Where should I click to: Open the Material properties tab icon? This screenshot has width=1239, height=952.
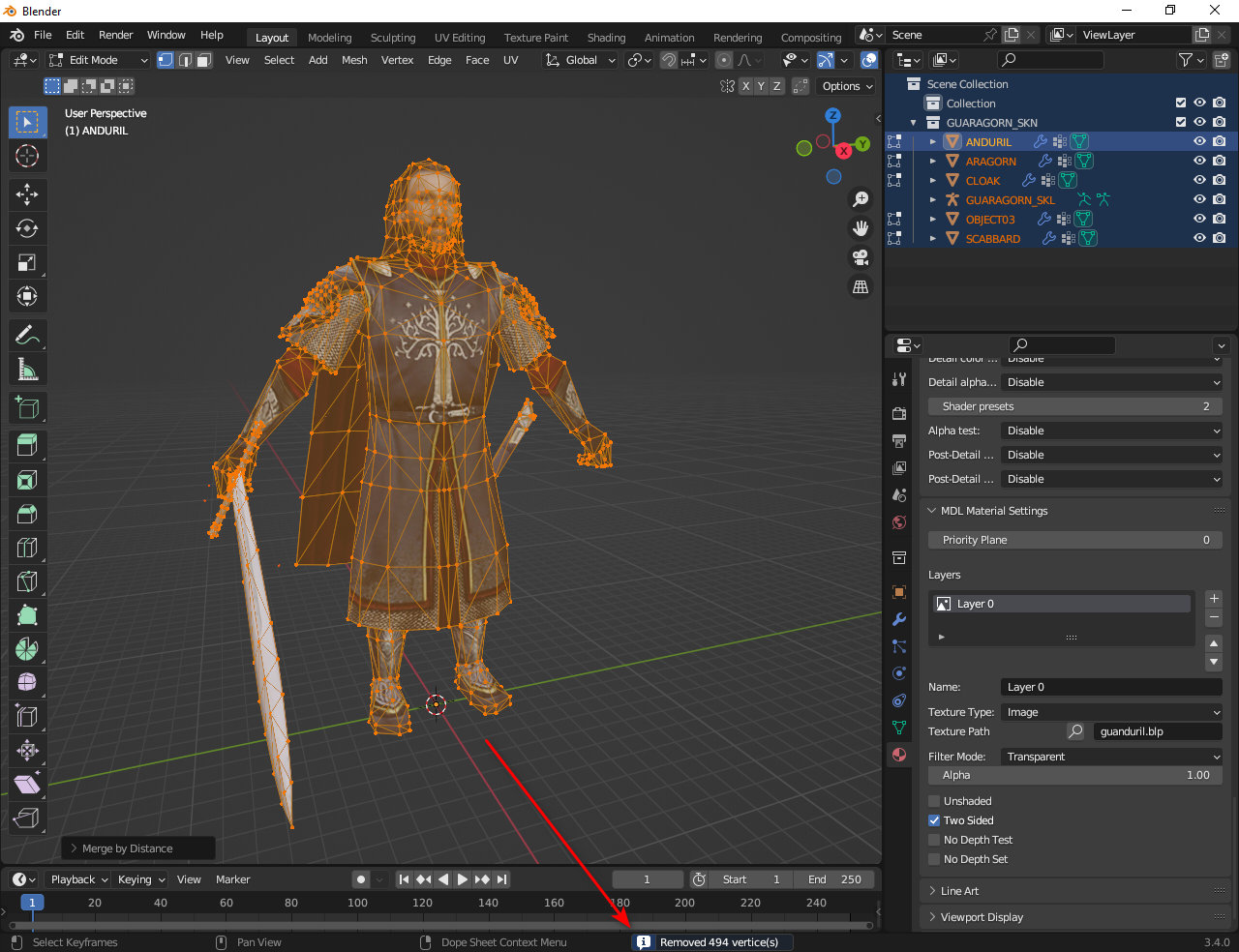(899, 755)
